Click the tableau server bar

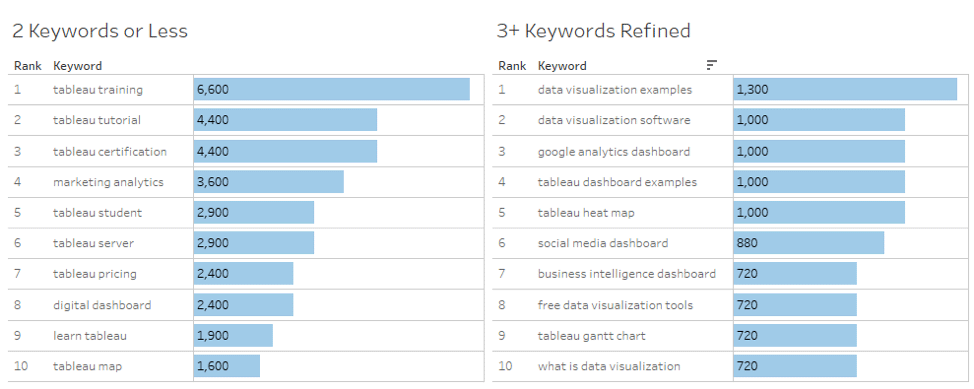(x=253, y=243)
